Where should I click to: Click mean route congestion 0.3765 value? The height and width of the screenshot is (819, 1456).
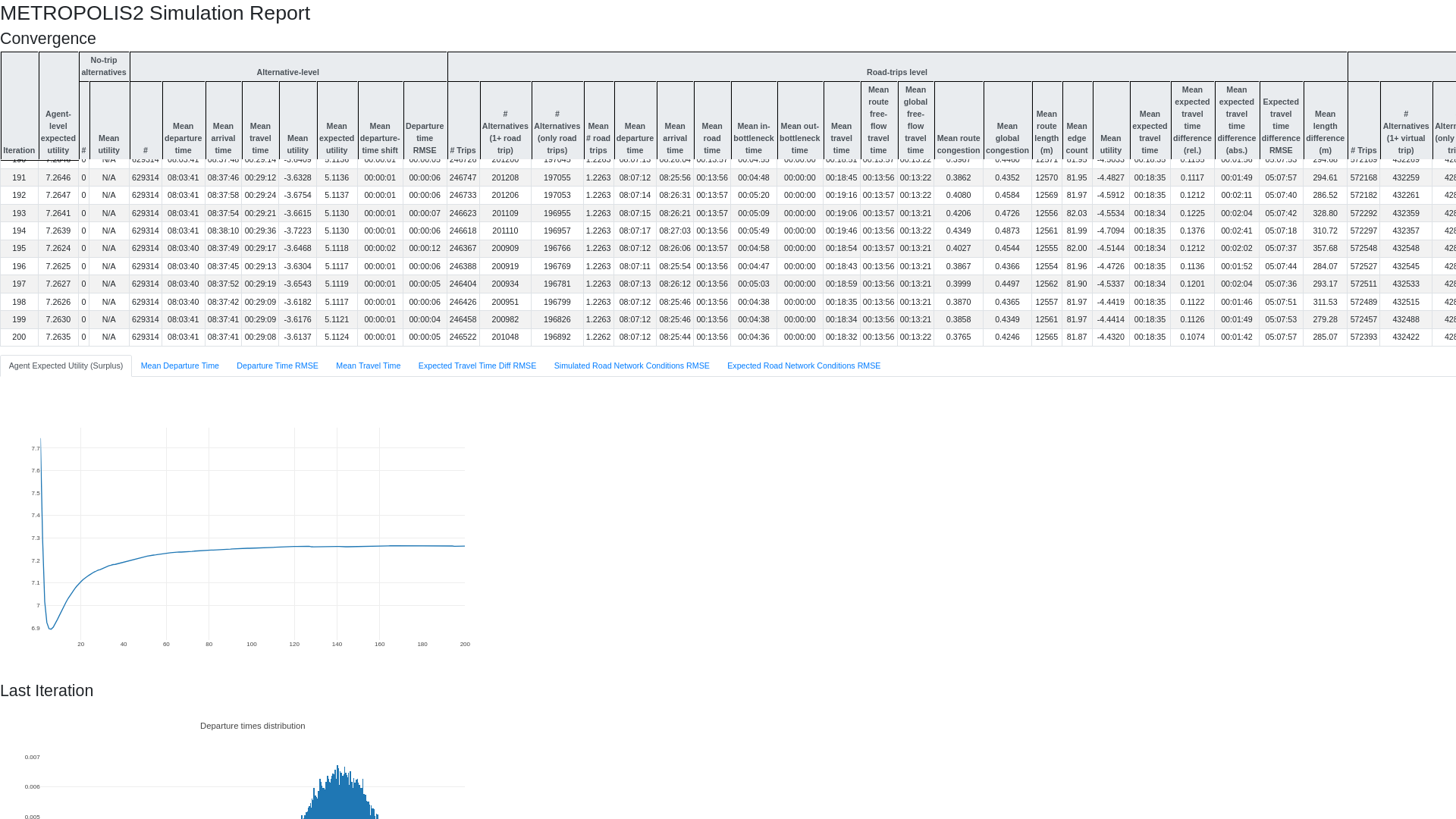pos(959,337)
